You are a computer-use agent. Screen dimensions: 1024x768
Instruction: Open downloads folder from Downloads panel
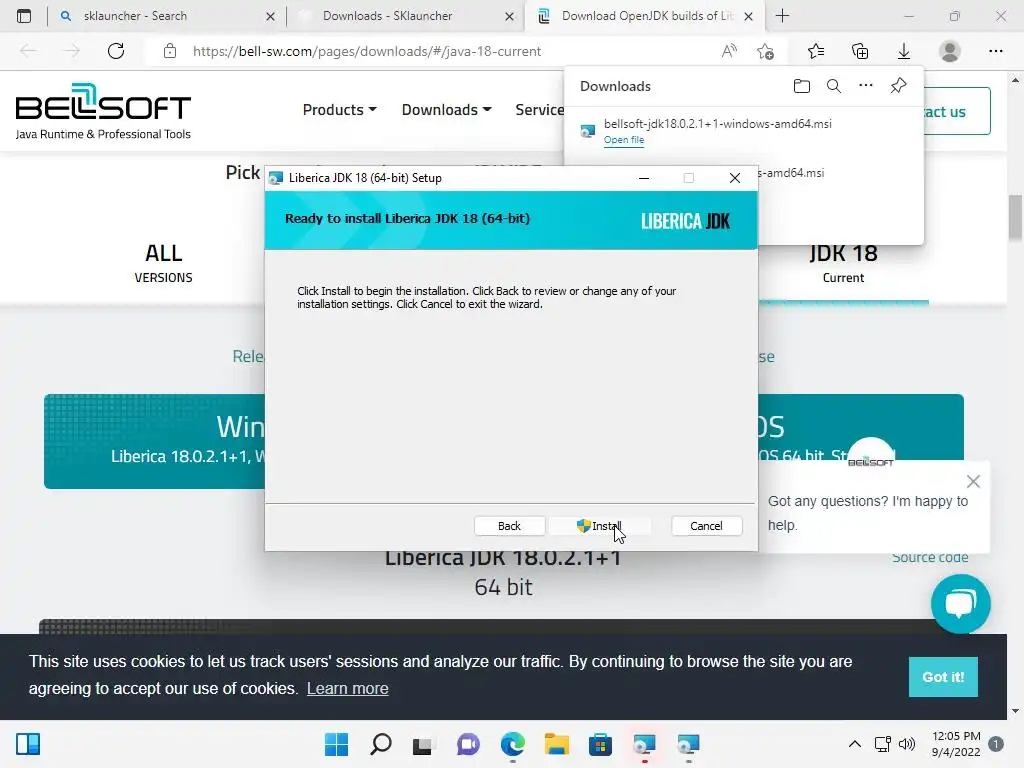pos(802,86)
